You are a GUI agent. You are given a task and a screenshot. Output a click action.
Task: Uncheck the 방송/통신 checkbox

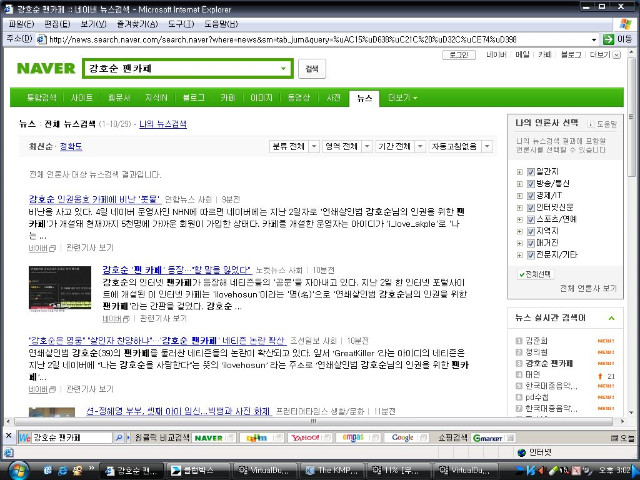[x=531, y=184]
